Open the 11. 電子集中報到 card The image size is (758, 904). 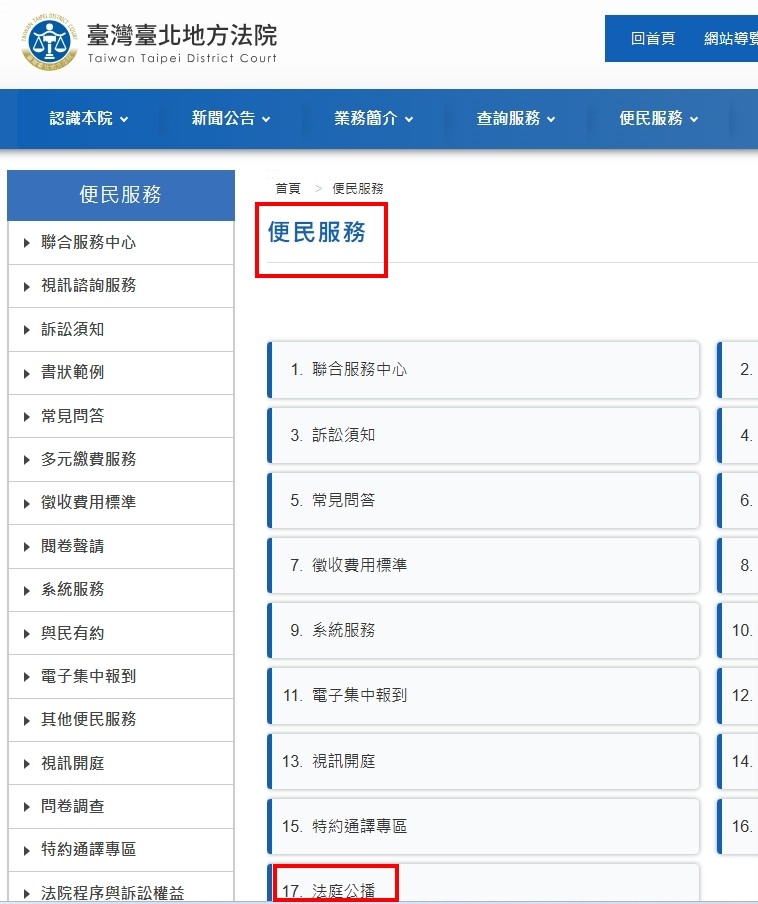tap(483, 695)
